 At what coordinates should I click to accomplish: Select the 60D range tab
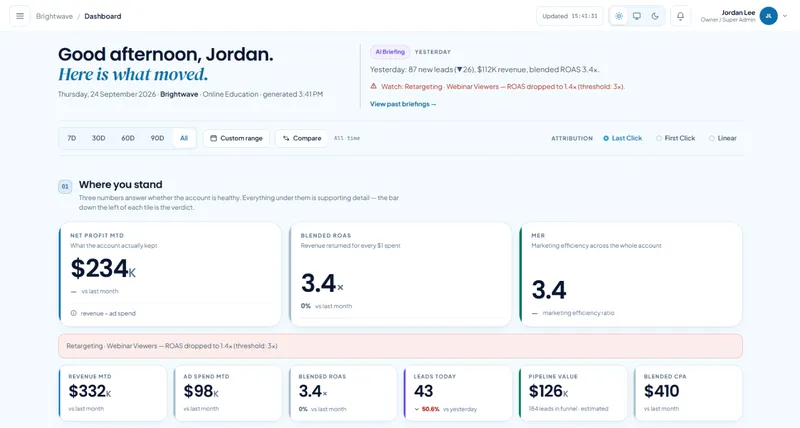point(128,138)
